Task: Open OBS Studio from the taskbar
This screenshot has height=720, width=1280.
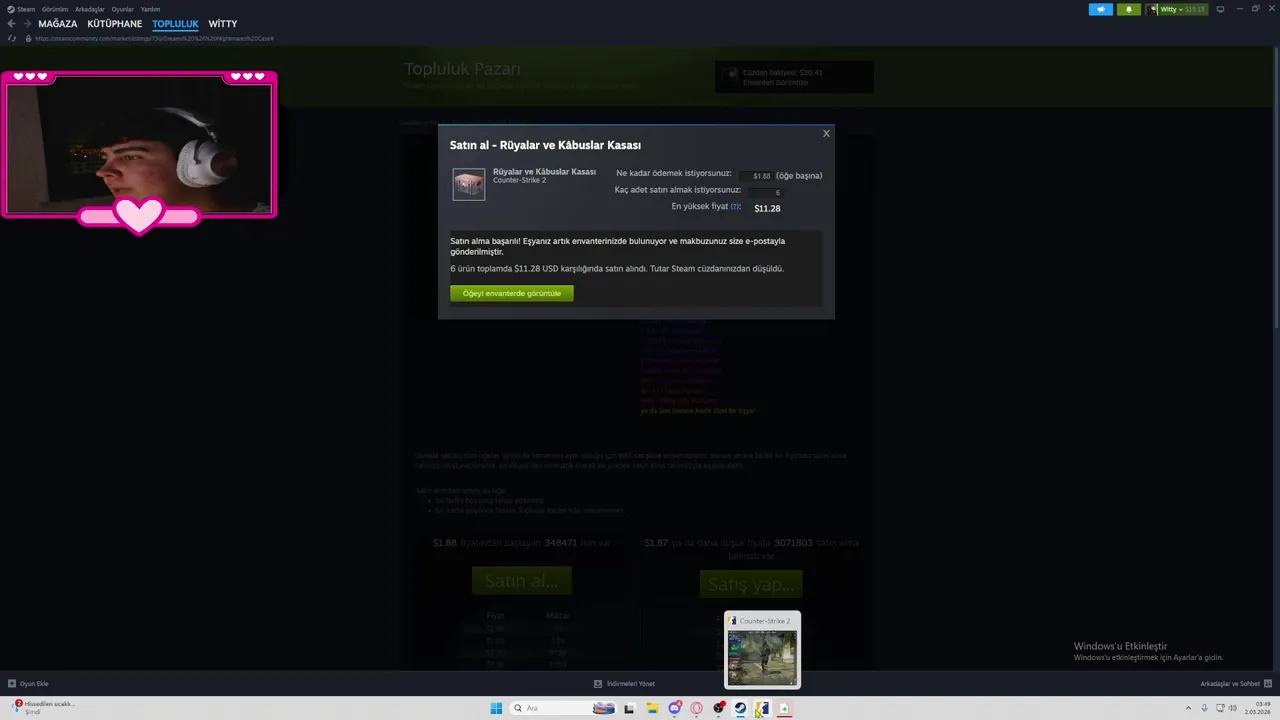Action: coord(718,708)
